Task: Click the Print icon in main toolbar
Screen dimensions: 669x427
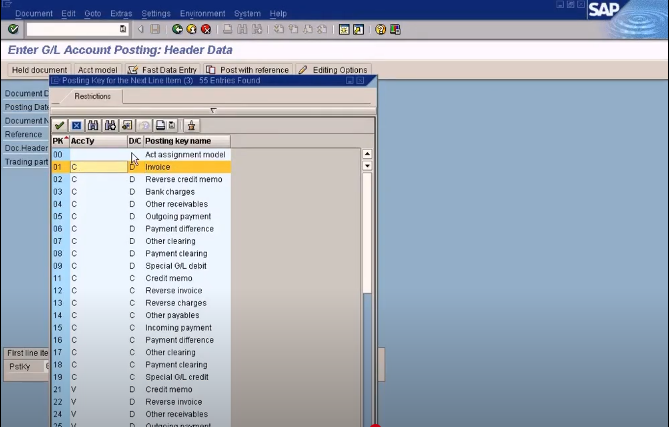Action: pyautogui.click(x=228, y=29)
